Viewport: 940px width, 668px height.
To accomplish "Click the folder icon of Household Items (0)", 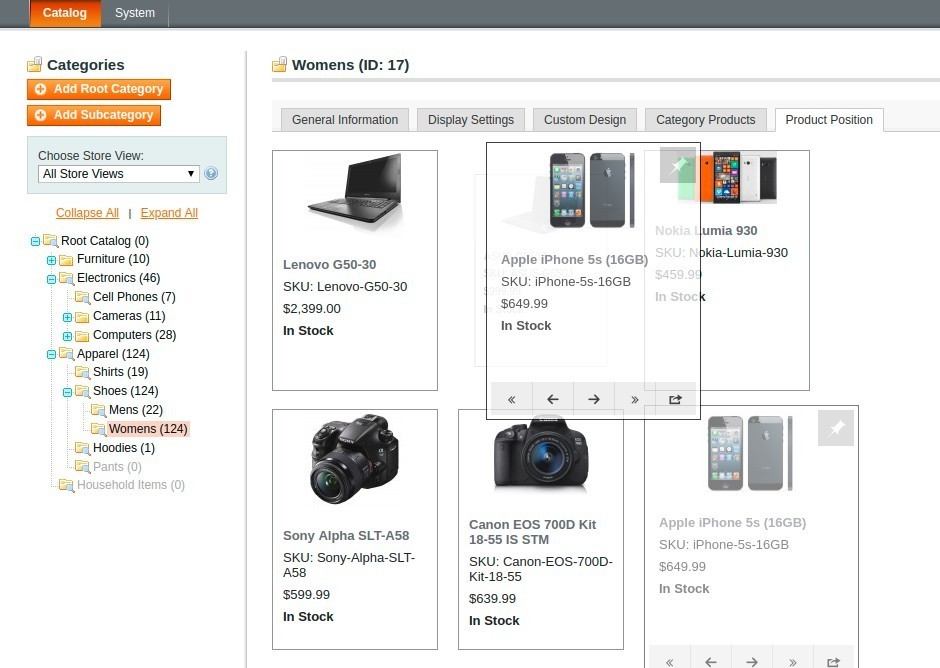I will 67,485.
